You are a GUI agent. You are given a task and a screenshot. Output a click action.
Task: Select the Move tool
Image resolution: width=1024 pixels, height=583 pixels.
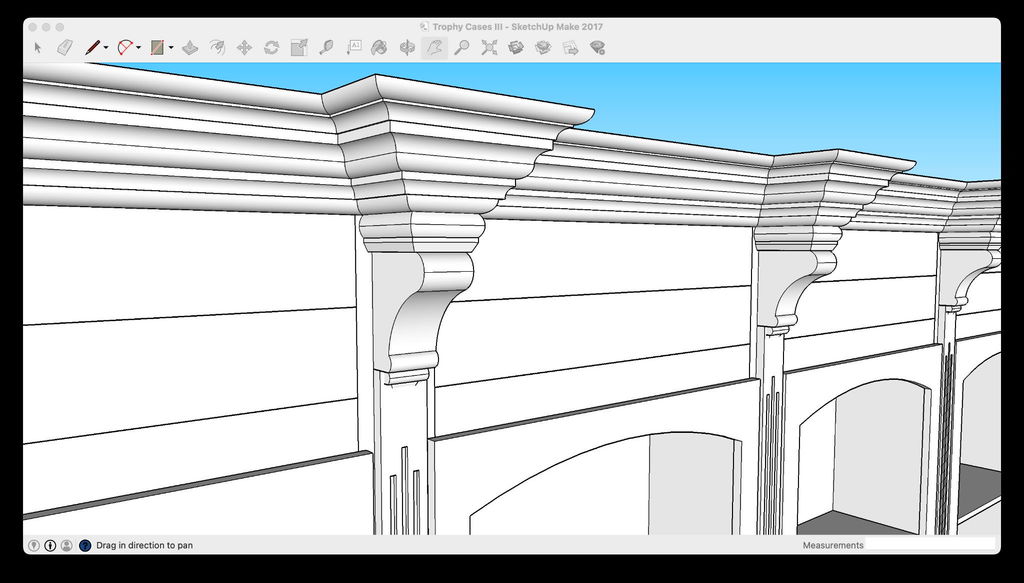(244, 47)
